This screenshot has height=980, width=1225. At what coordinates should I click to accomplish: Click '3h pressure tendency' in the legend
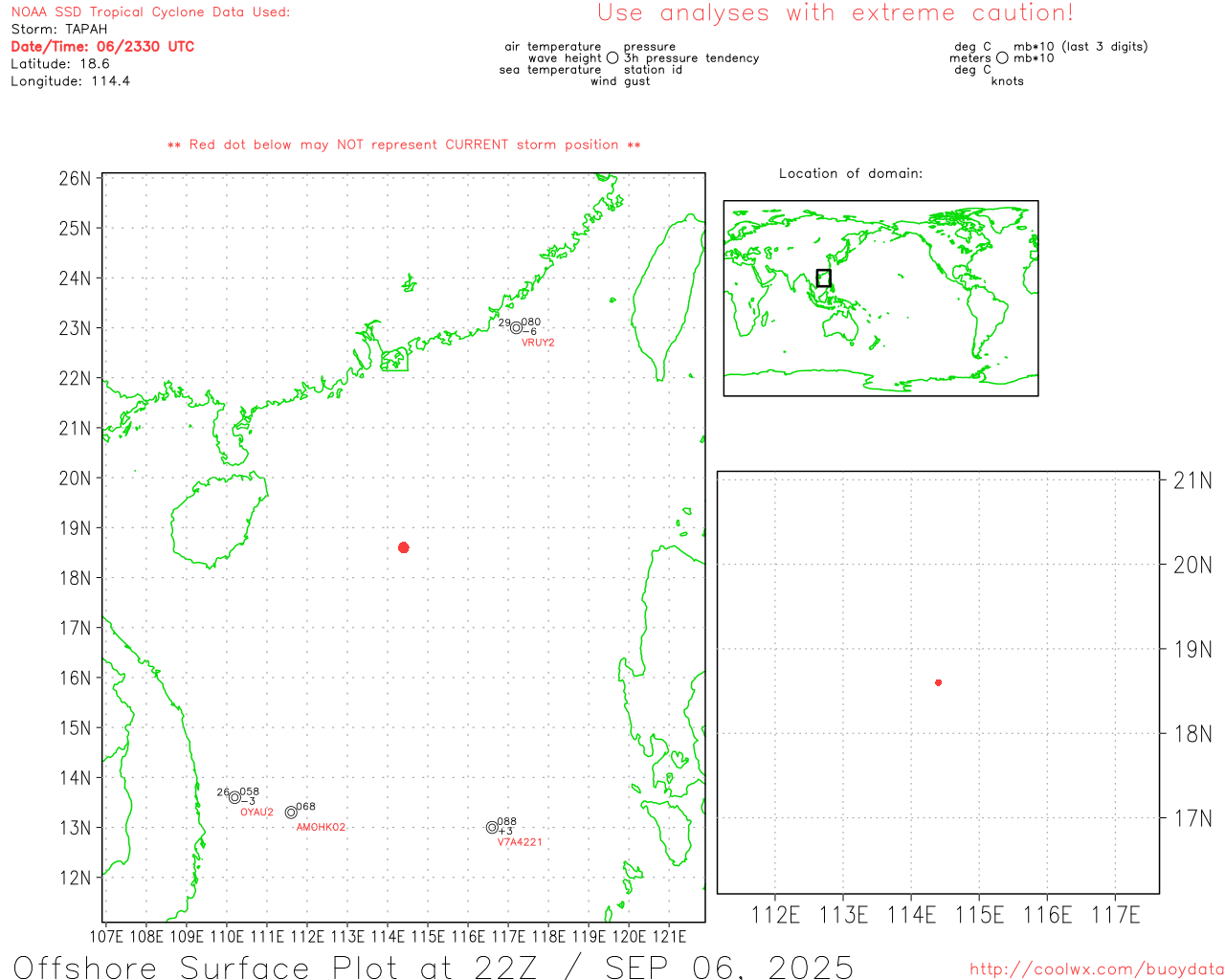(692, 58)
